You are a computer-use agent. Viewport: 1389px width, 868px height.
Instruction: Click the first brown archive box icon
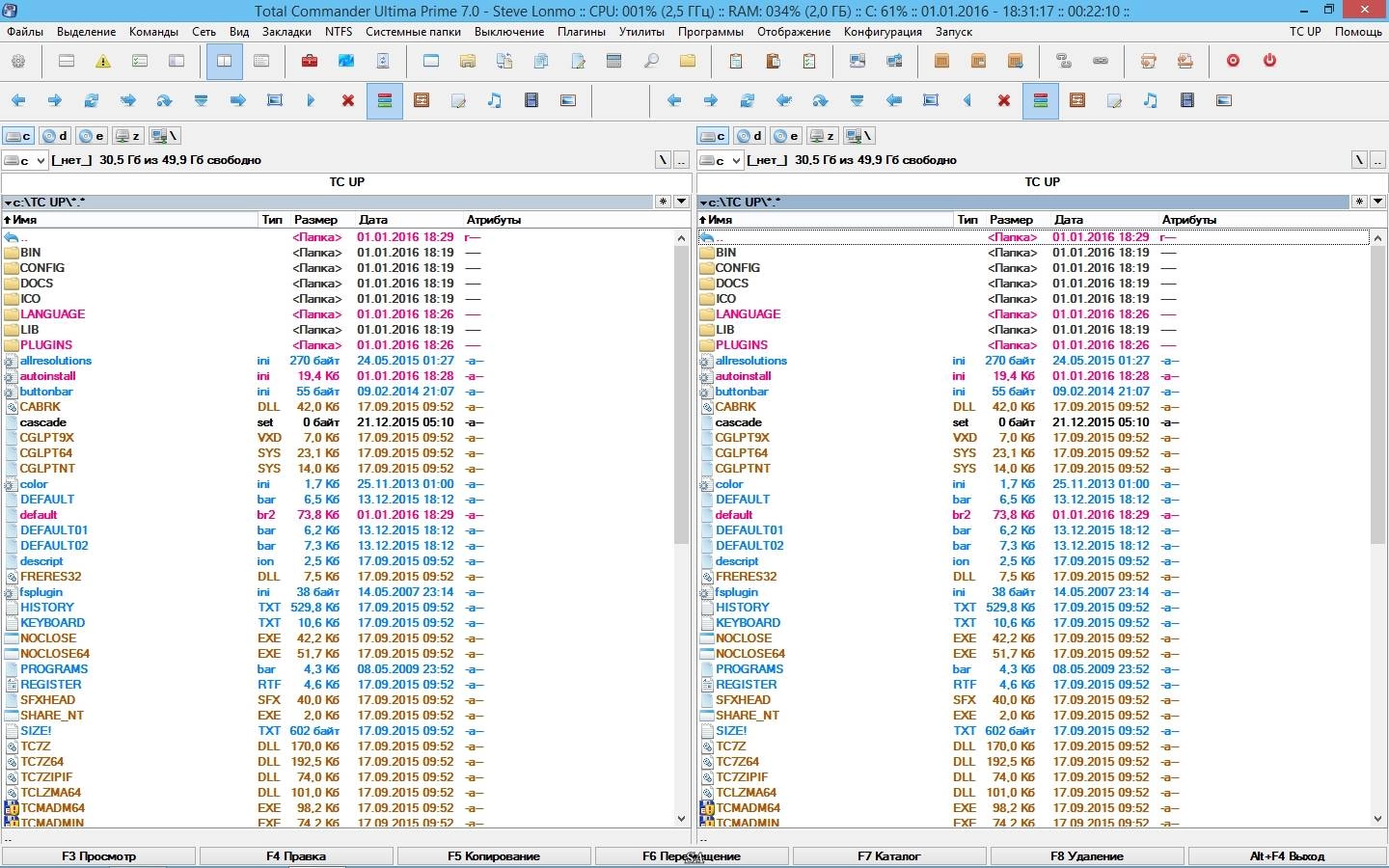942,61
